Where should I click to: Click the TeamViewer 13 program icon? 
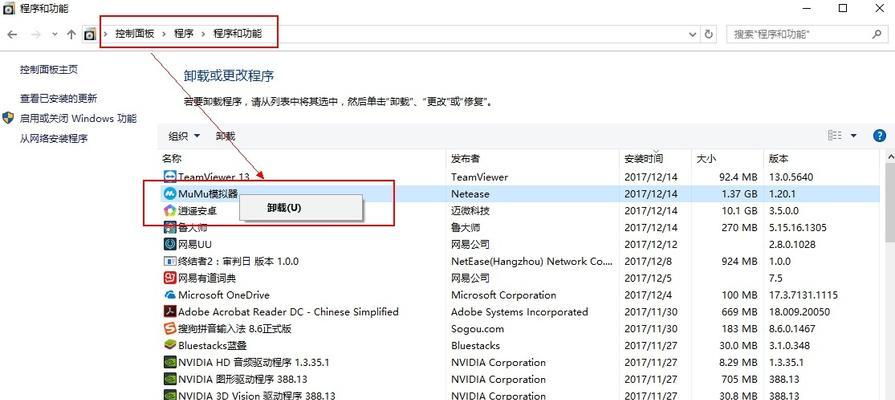tap(170, 177)
